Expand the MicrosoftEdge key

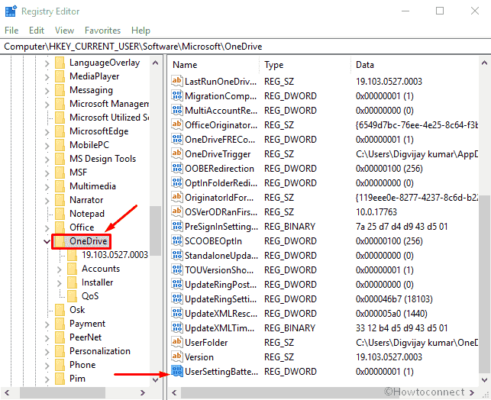coord(47,132)
